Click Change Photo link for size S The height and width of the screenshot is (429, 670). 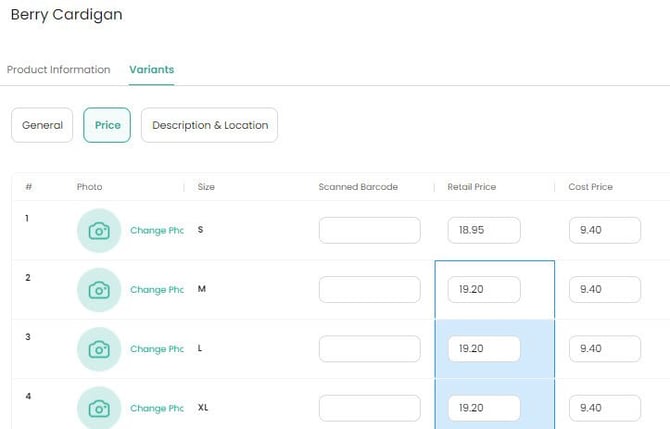[157, 230]
